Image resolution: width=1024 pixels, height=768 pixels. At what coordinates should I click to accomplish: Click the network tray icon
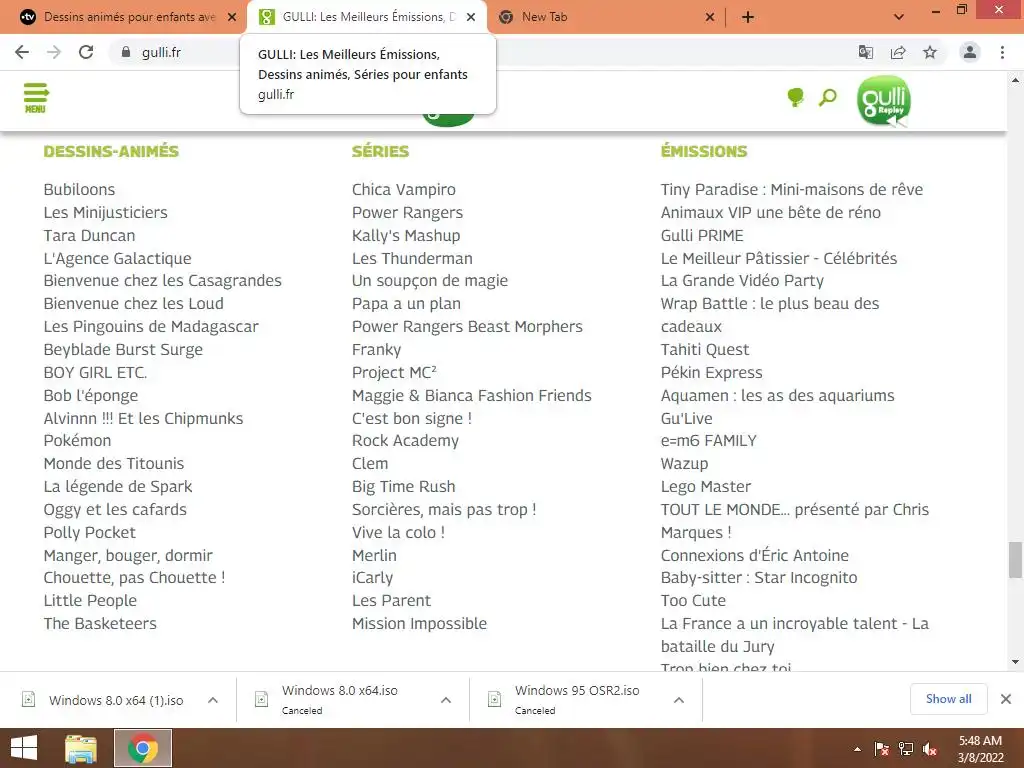pyautogui.click(x=906, y=749)
